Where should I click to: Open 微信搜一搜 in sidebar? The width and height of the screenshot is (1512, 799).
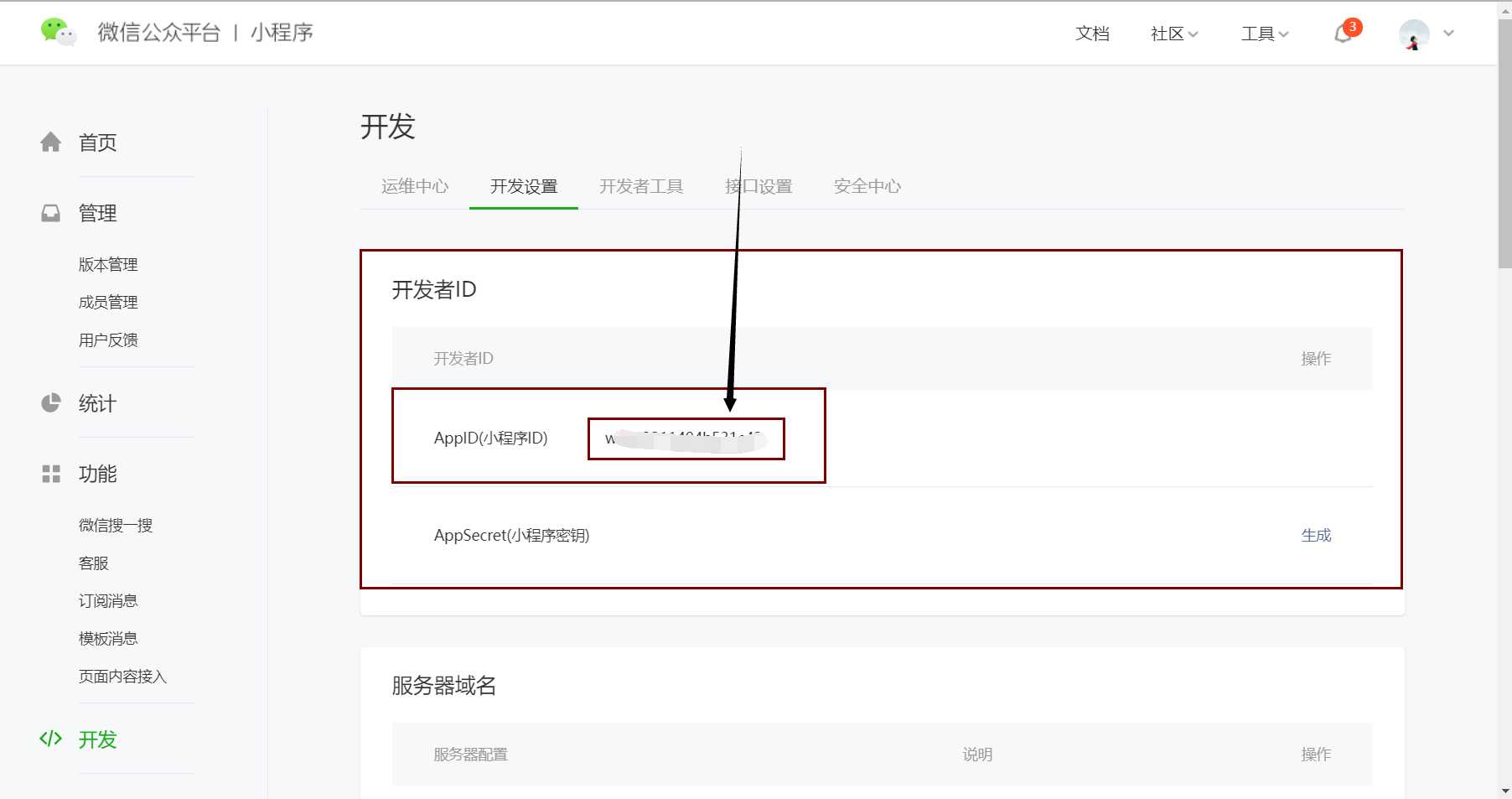pos(116,525)
